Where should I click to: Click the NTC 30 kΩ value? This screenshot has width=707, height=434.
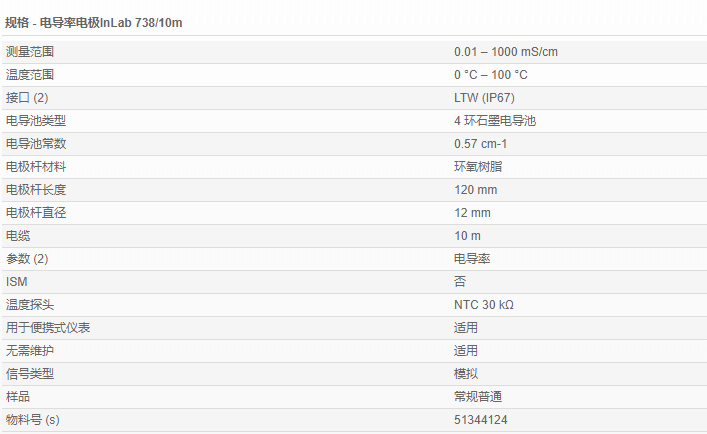click(x=484, y=305)
